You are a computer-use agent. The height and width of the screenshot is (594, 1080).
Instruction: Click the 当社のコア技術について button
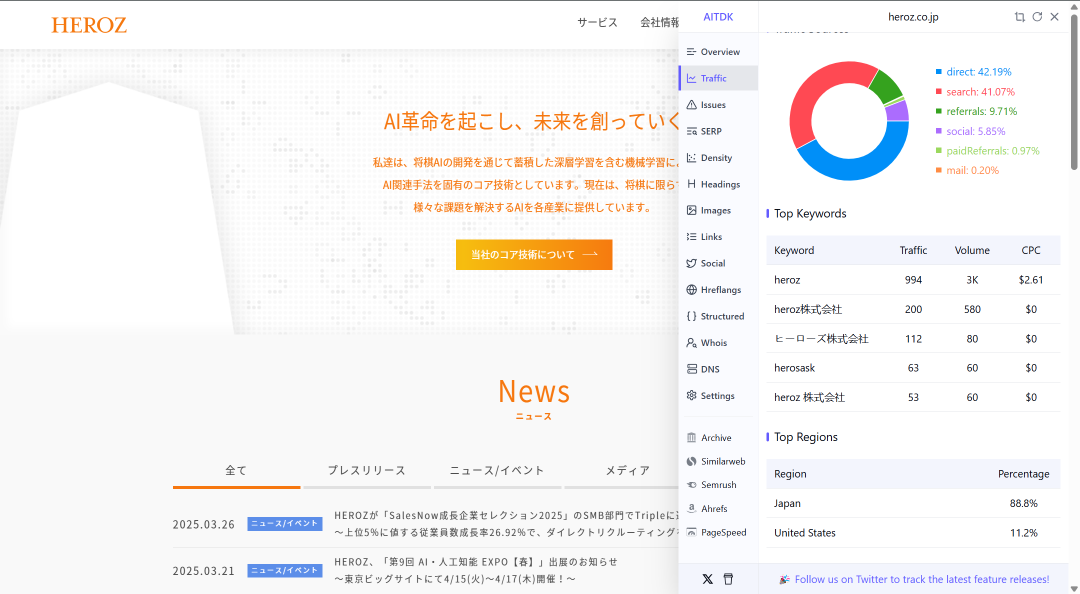(x=534, y=255)
